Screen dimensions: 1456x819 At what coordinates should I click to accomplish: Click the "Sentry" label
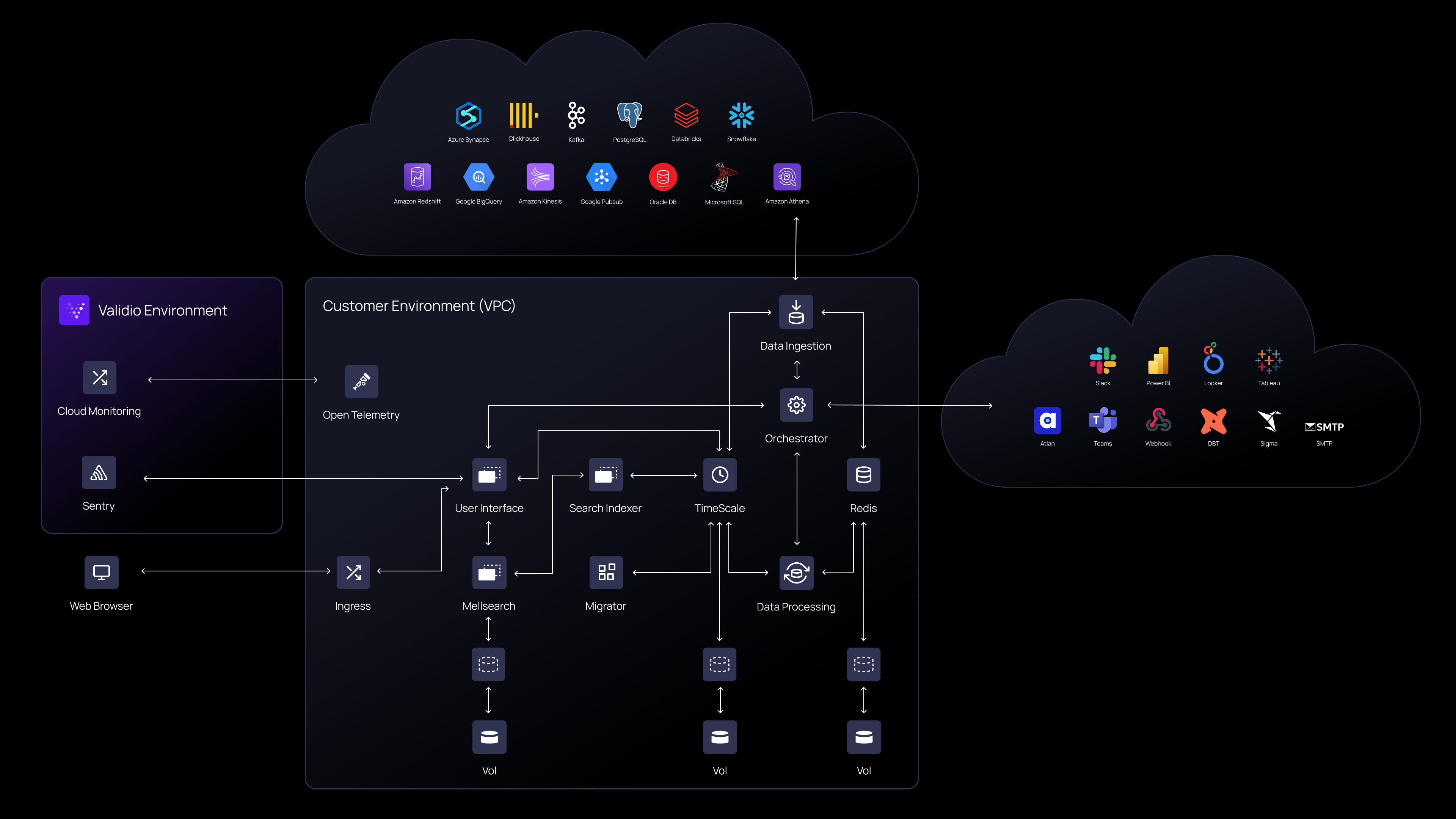(98, 506)
